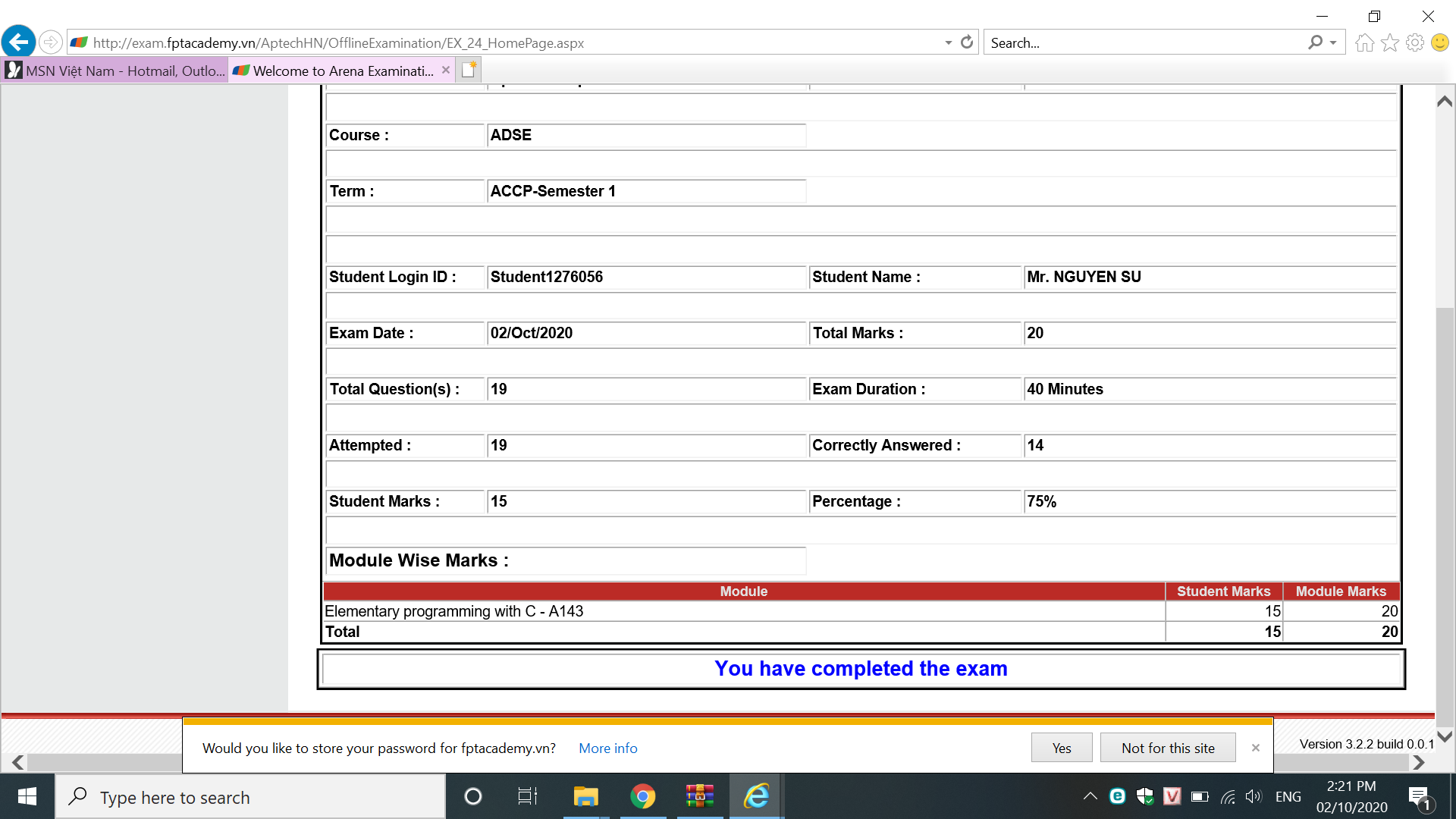Click the Student Marks column header
1456x819 pixels.
(1223, 591)
